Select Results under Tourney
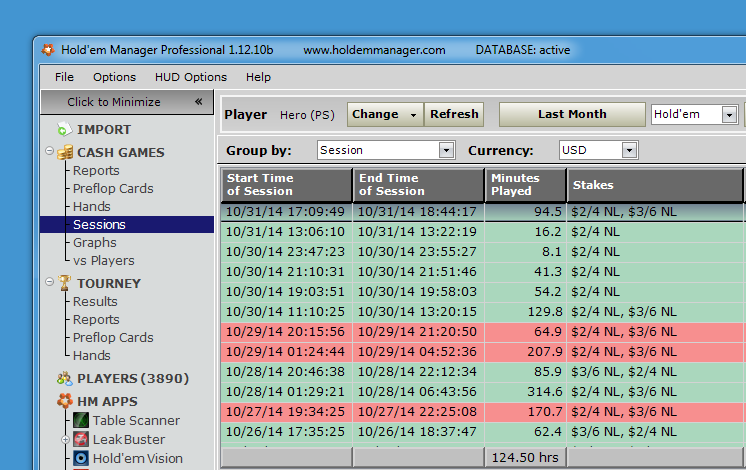Screen dimensions: 746x470 (95, 302)
